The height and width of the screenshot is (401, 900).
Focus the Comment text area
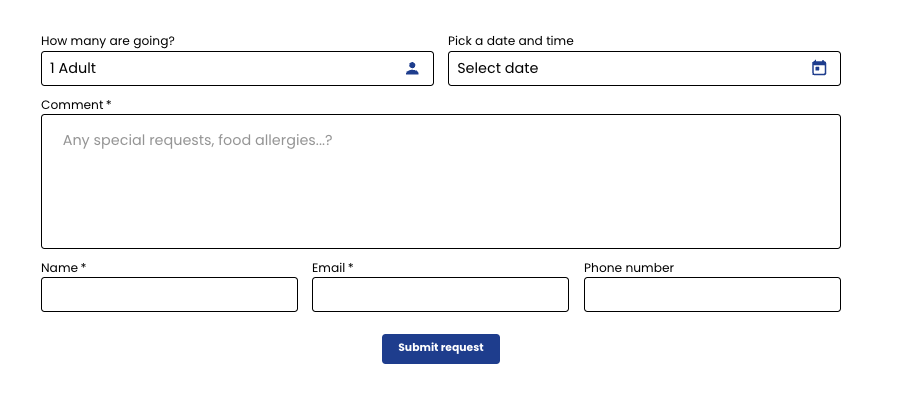(x=441, y=181)
